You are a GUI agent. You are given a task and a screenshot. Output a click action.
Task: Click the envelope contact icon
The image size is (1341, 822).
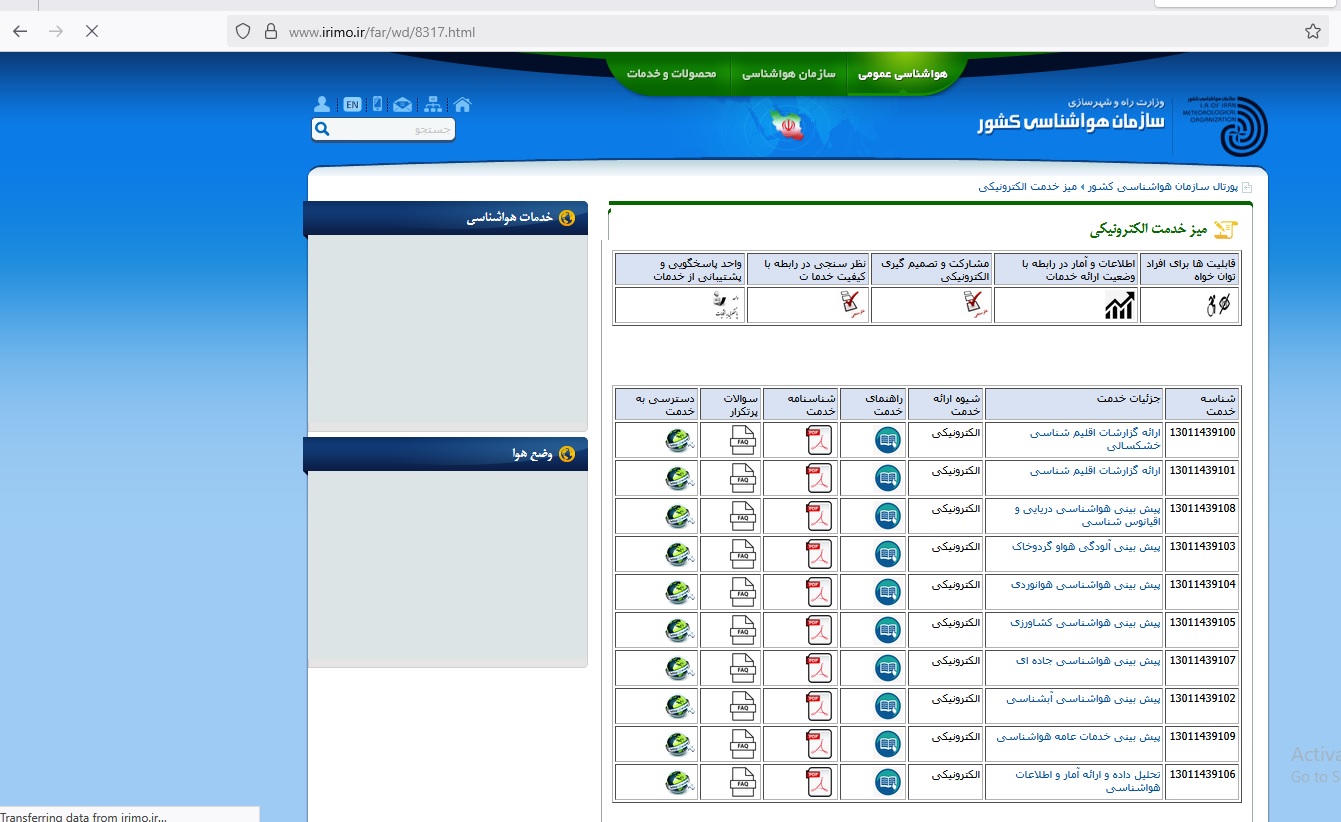point(402,104)
